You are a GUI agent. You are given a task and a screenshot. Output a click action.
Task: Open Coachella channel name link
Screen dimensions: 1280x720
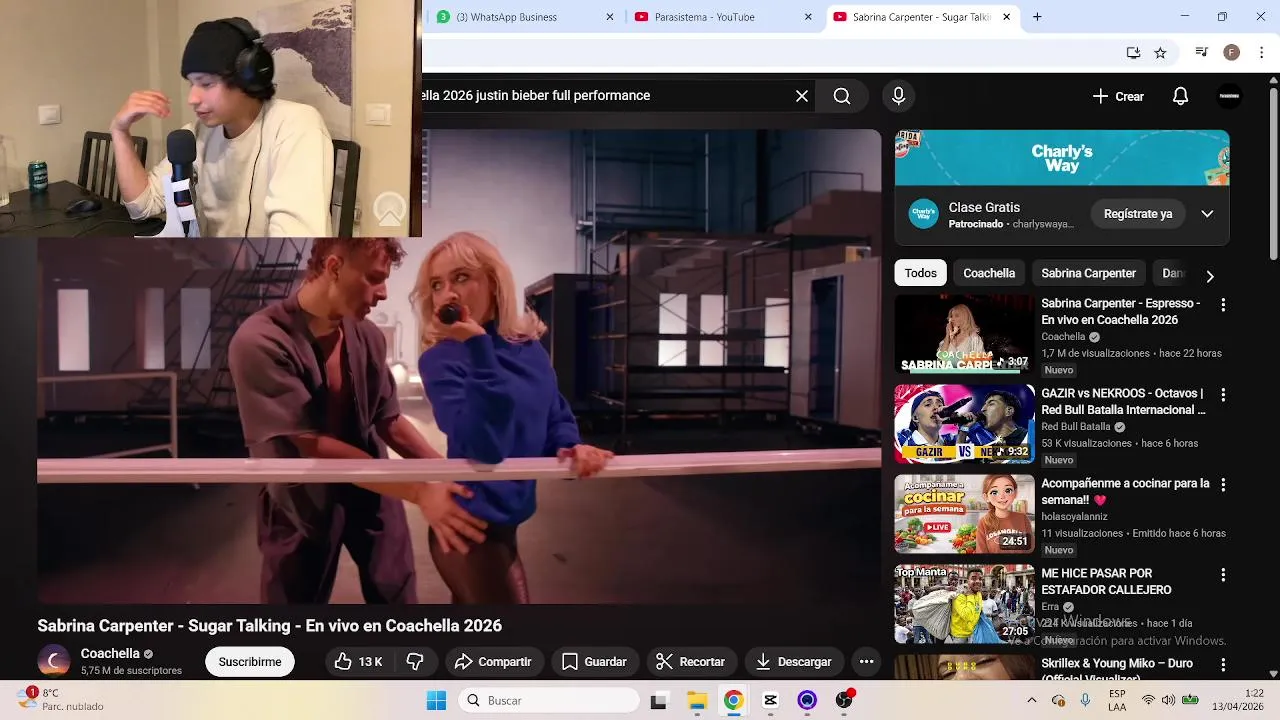[110, 653]
